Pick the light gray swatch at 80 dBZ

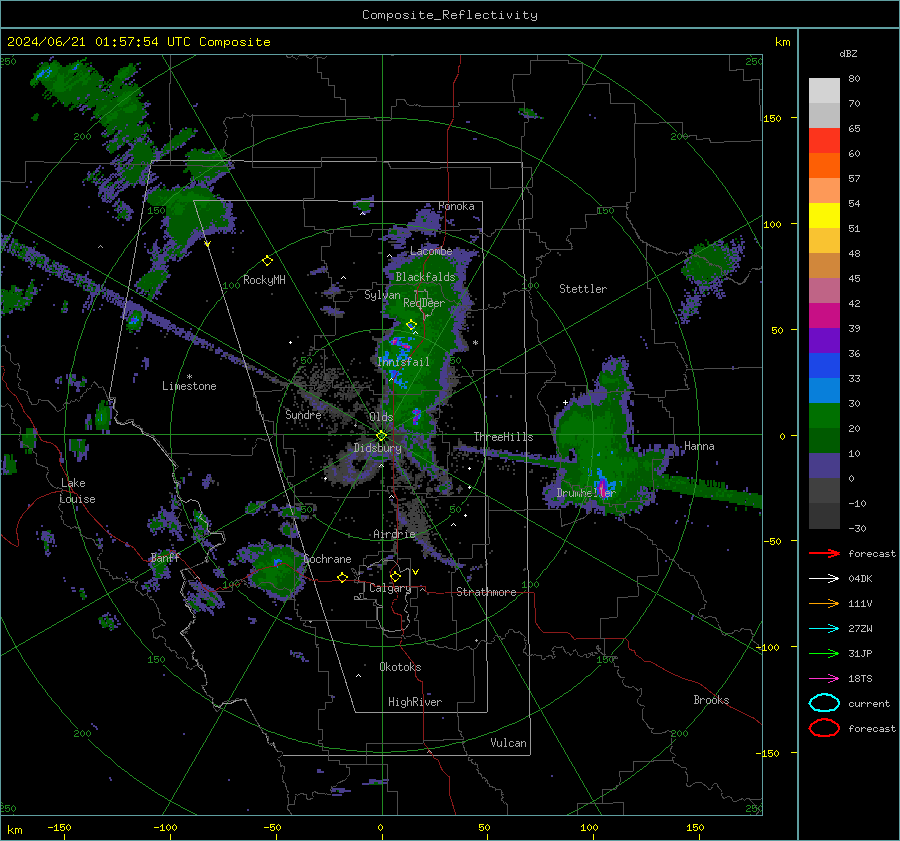pos(824,91)
